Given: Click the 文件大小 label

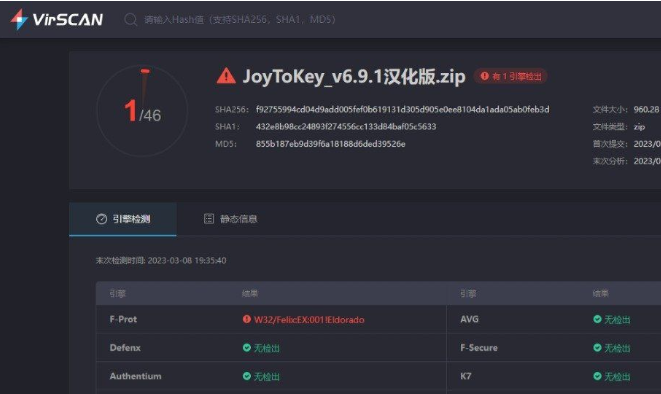Looking at the screenshot, I should click(610, 110).
